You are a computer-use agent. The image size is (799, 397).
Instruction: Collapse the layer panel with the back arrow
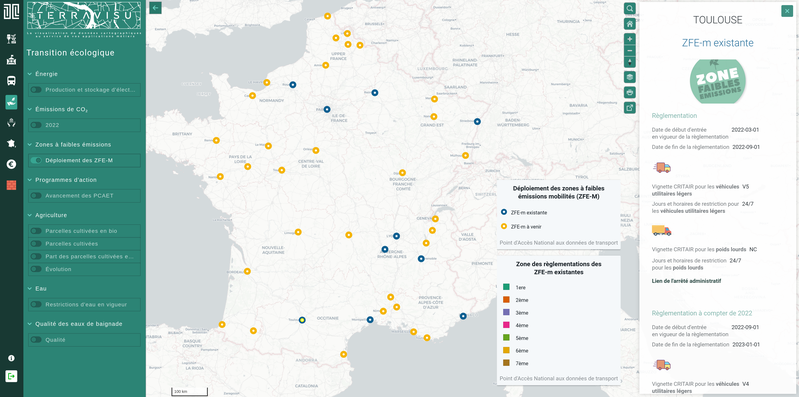(155, 8)
